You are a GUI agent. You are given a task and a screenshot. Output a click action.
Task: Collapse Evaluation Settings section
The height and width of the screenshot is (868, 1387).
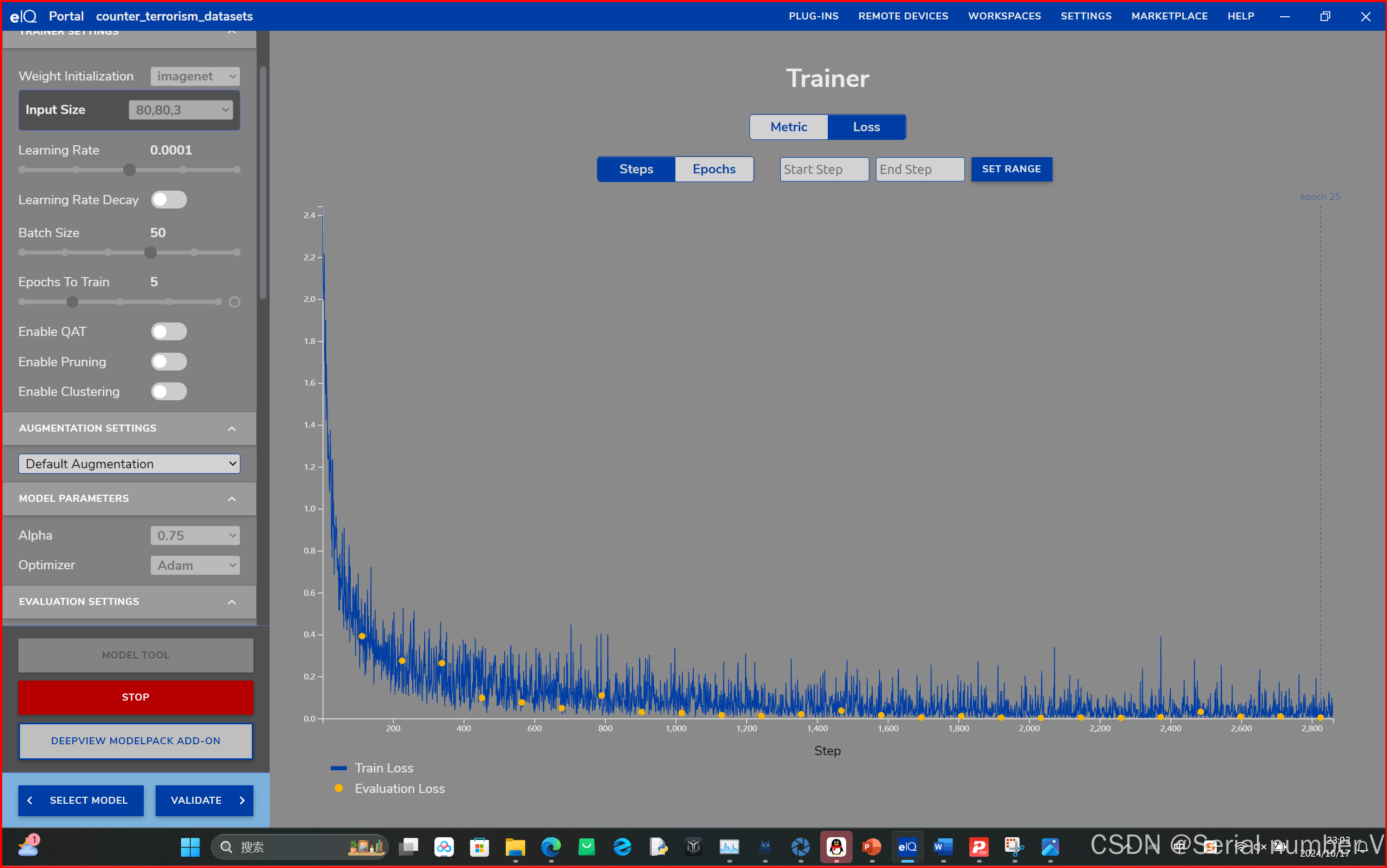click(231, 602)
